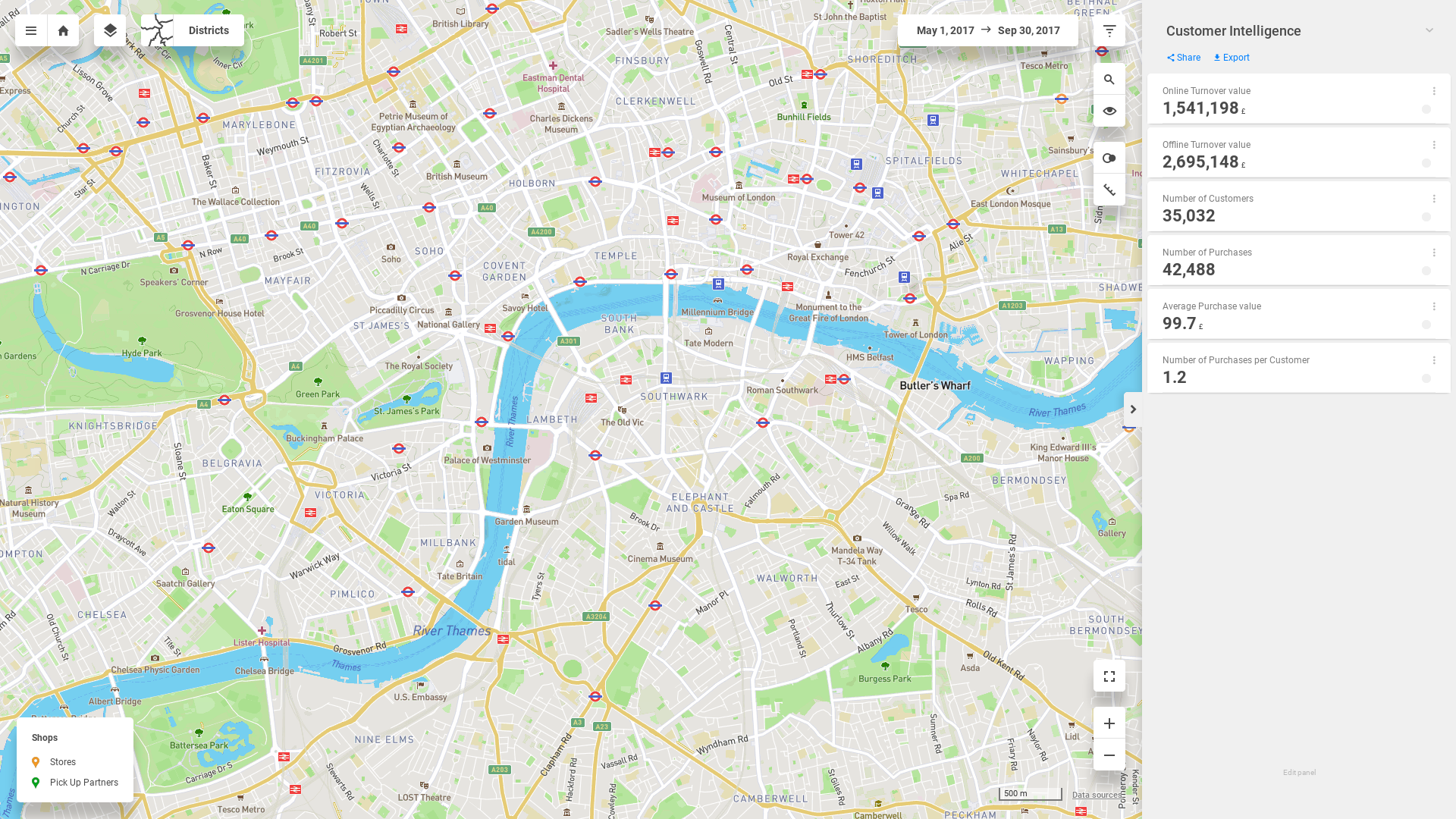Click the map search magnifier icon
The image size is (1456, 819).
[x=1109, y=79]
